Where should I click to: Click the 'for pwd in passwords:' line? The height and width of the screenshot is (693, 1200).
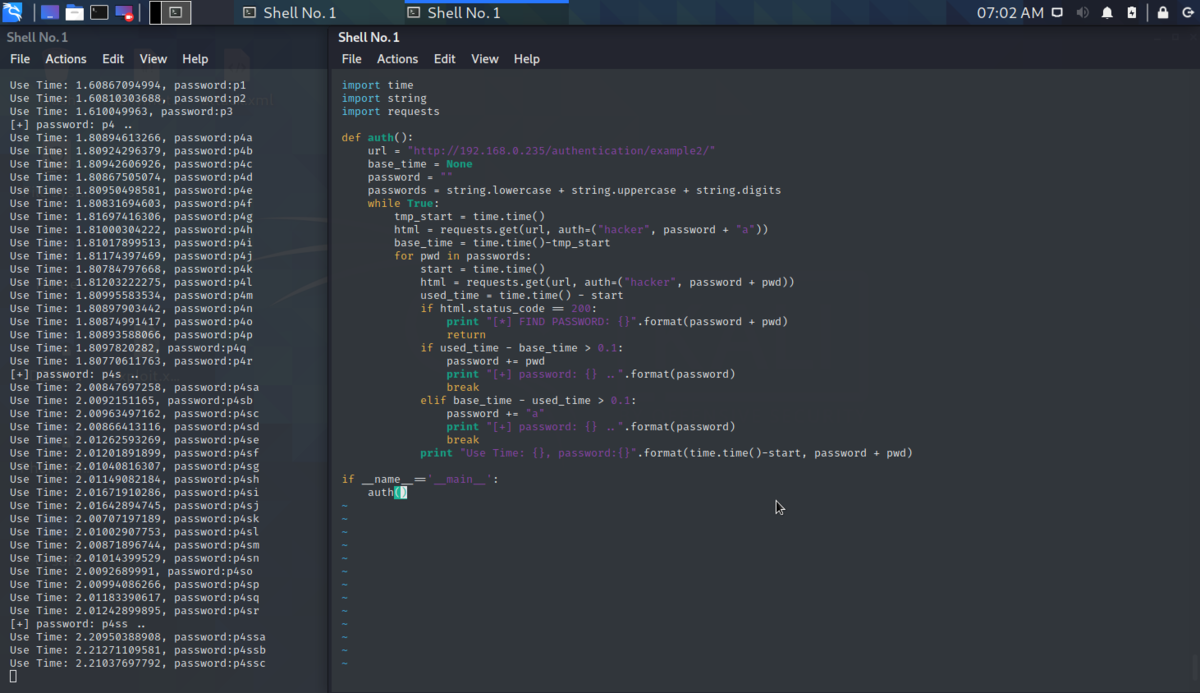[463, 256]
